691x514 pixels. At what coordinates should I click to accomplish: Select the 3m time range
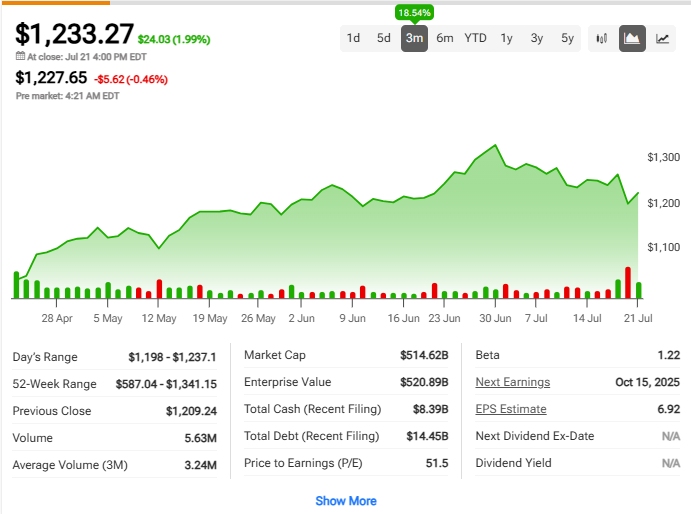click(x=414, y=38)
